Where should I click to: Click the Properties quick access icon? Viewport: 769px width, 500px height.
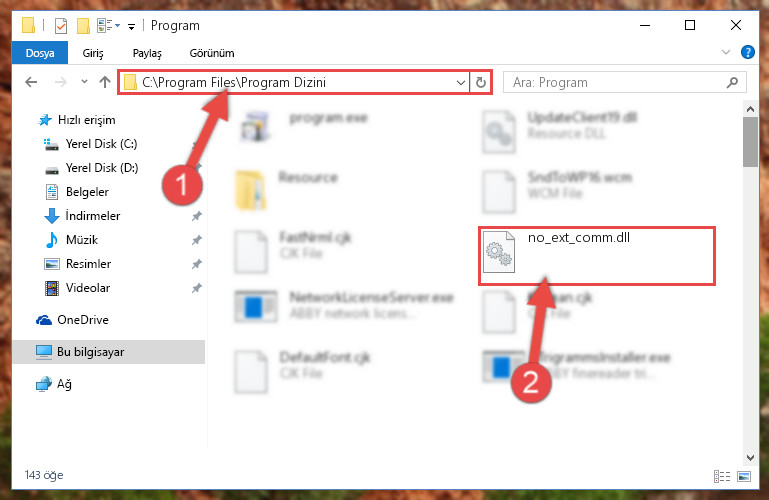[61, 25]
